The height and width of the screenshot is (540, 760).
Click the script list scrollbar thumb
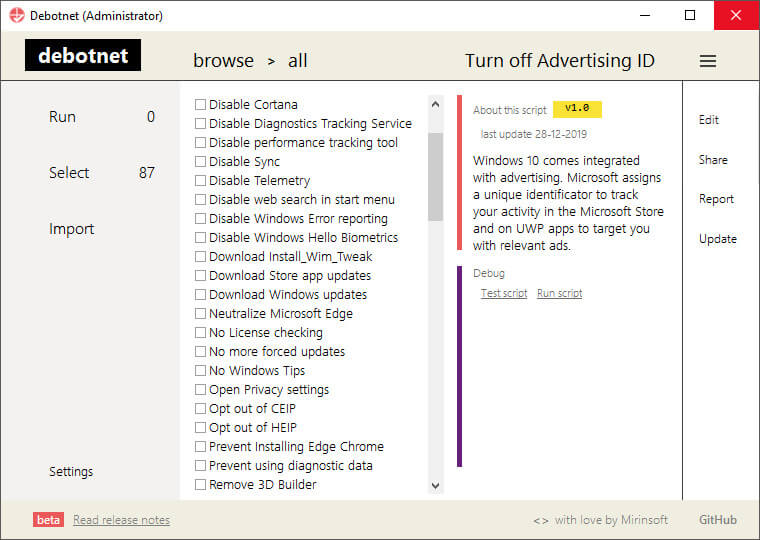click(435, 176)
